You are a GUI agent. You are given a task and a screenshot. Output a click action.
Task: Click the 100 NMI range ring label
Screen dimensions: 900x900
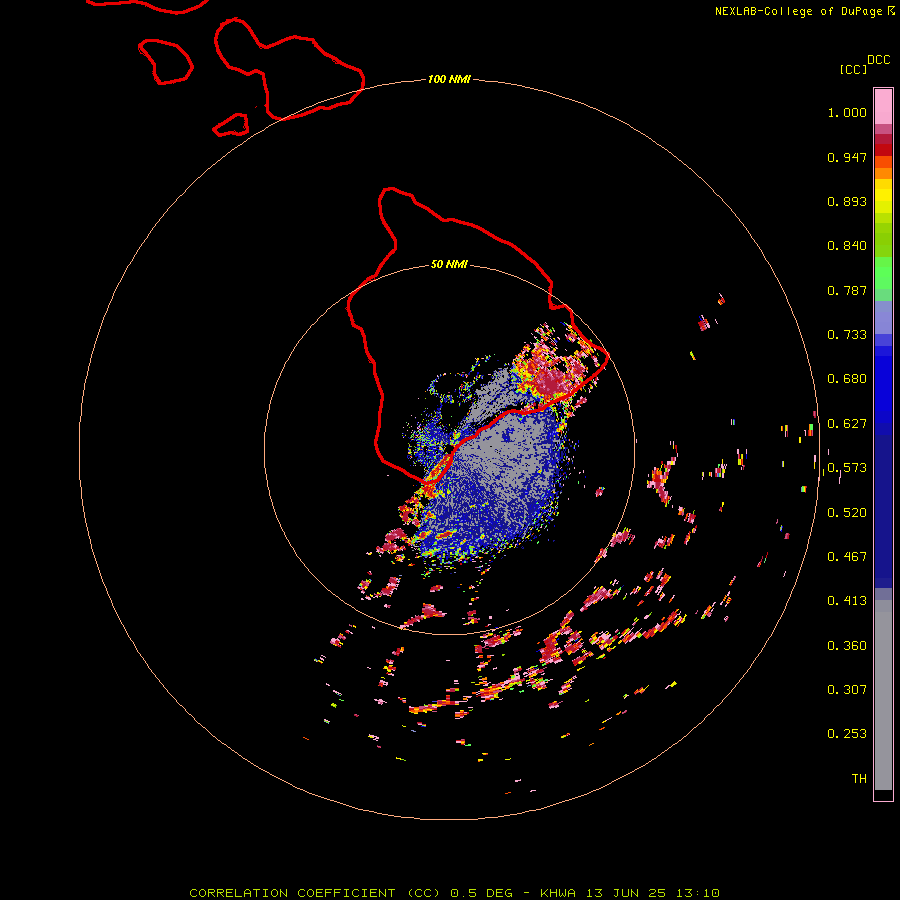(449, 79)
